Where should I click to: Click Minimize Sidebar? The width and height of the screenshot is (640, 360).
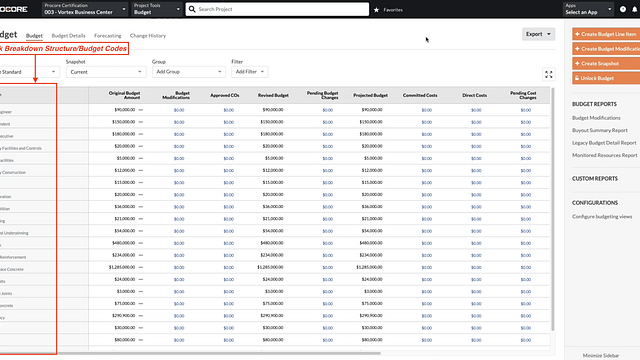click(600, 356)
